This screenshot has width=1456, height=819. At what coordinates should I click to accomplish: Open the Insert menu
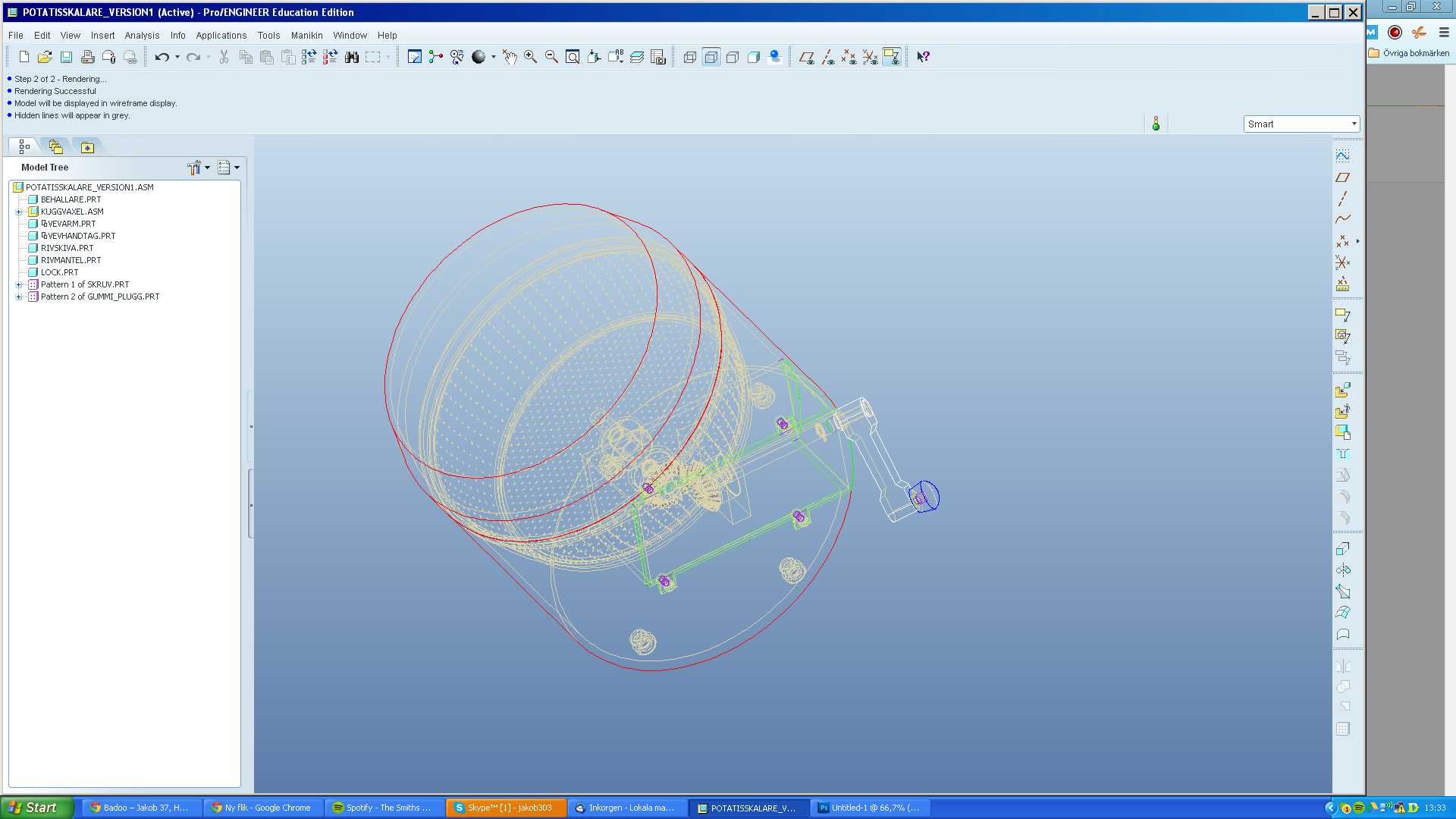click(x=103, y=36)
